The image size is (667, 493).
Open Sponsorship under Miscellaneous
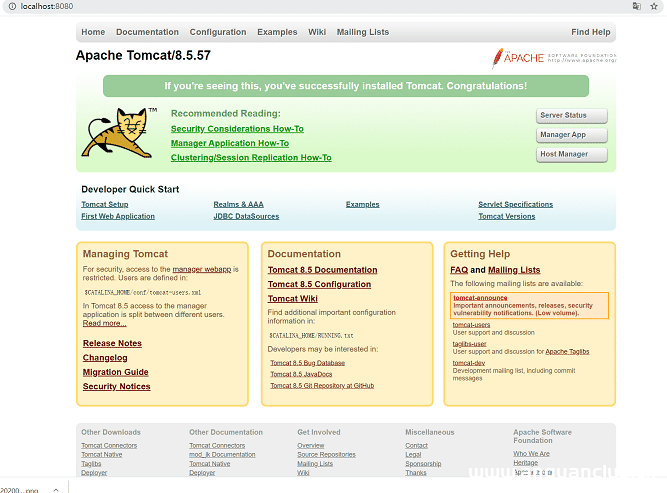pyautogui.click(x=423, y=464)
